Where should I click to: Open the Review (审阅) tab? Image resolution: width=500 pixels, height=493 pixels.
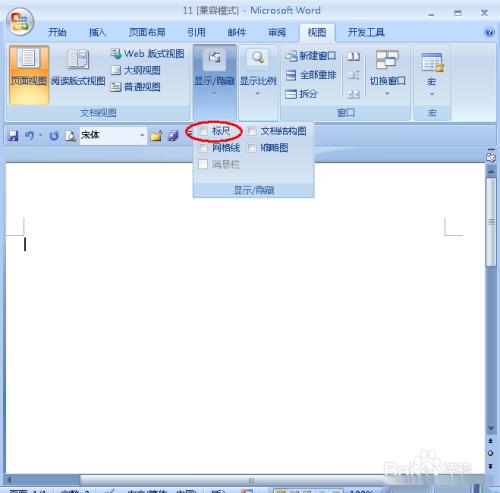click(x=277, y=32)
